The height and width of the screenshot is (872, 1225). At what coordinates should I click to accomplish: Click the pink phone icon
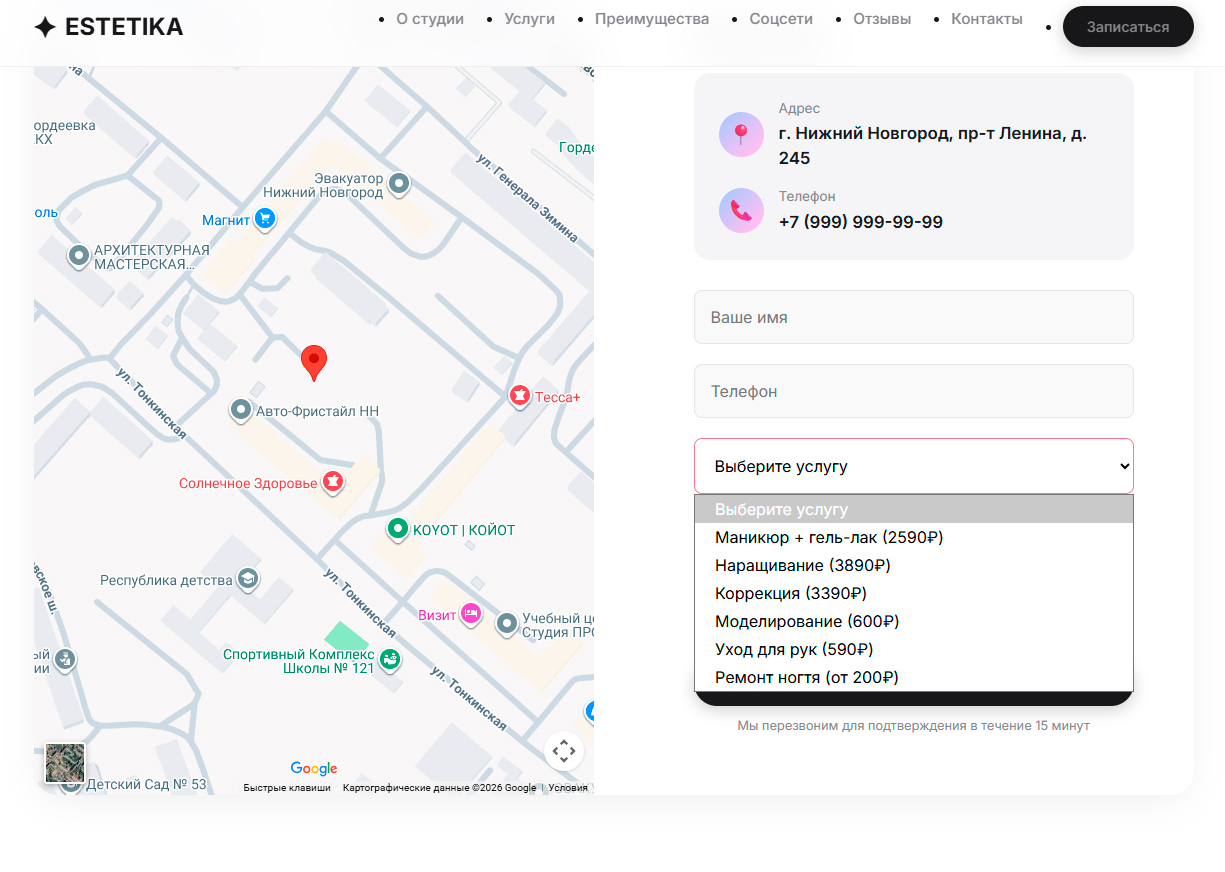(x=741, y=210)
